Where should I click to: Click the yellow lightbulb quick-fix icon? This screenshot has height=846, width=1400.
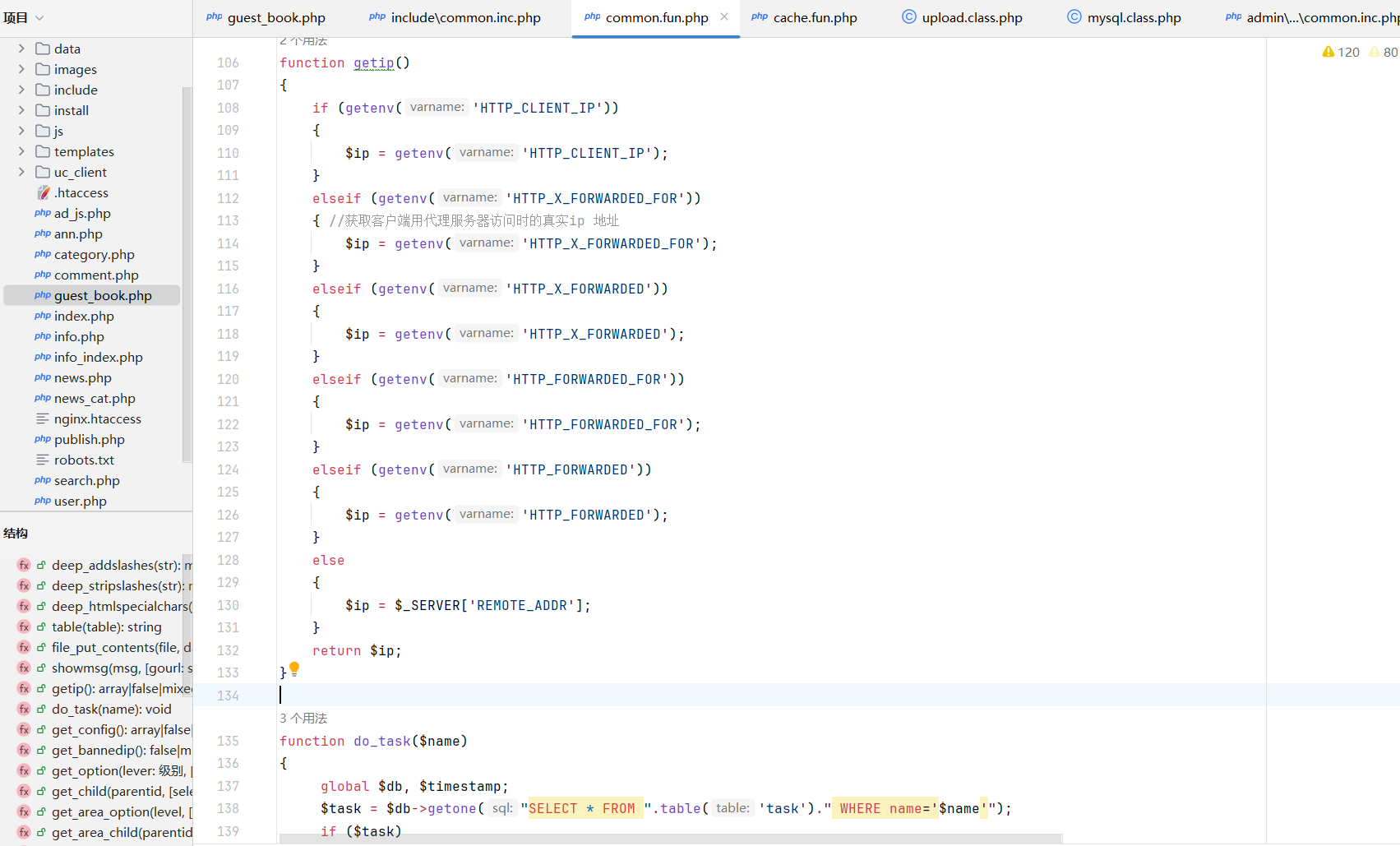click(x=294, y=668)
